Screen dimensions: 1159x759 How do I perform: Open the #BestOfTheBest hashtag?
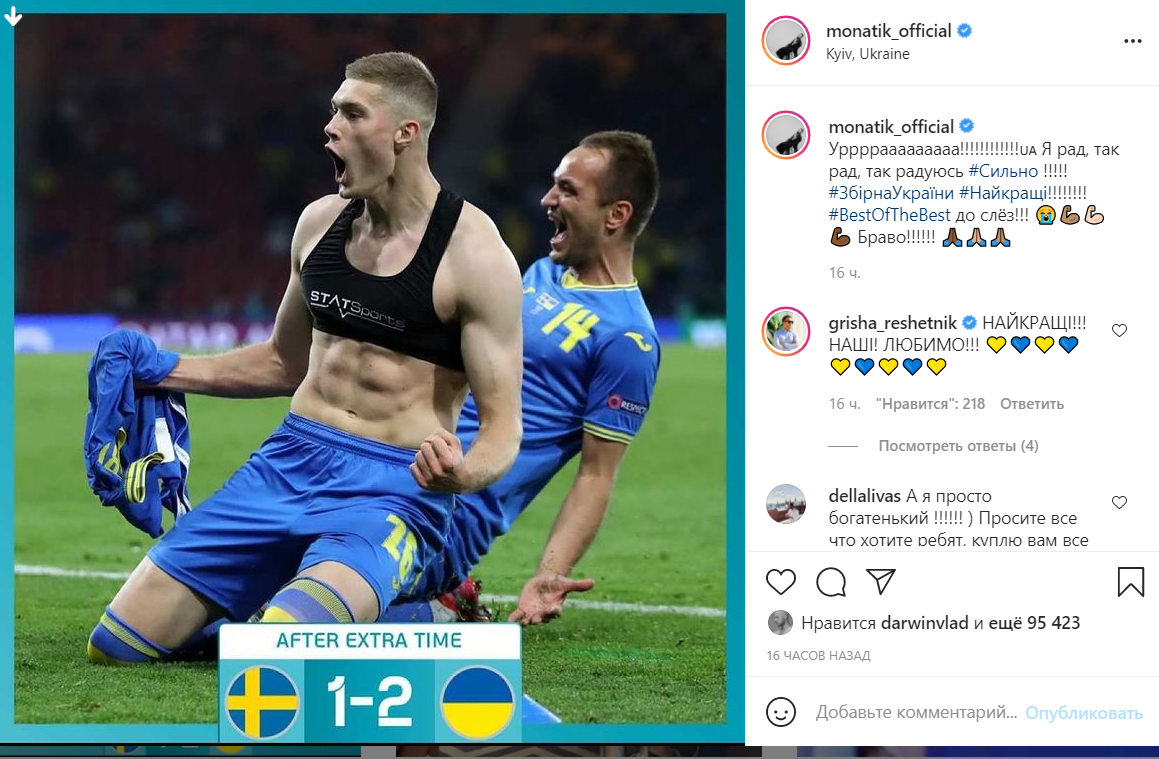(x=889, y=215)
